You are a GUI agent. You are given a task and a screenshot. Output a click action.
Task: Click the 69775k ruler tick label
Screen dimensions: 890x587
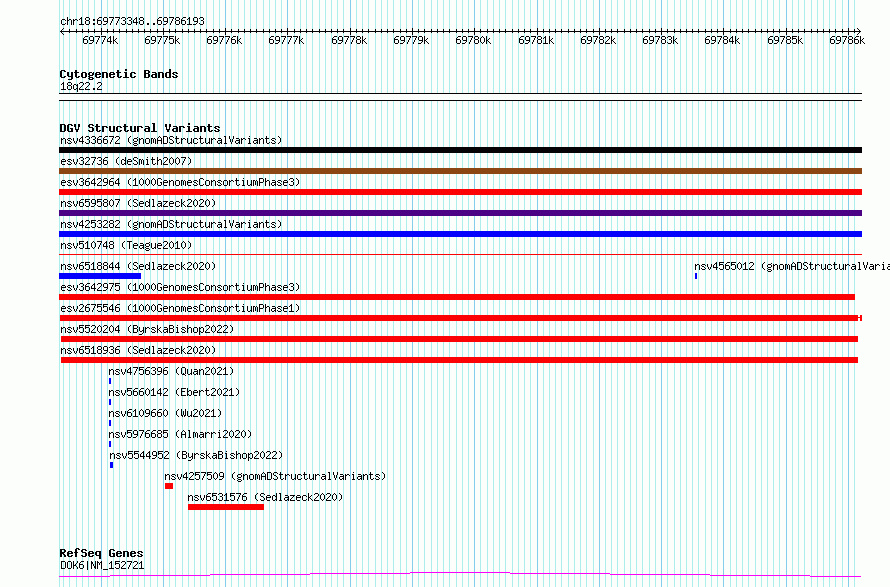coord(162,40)
